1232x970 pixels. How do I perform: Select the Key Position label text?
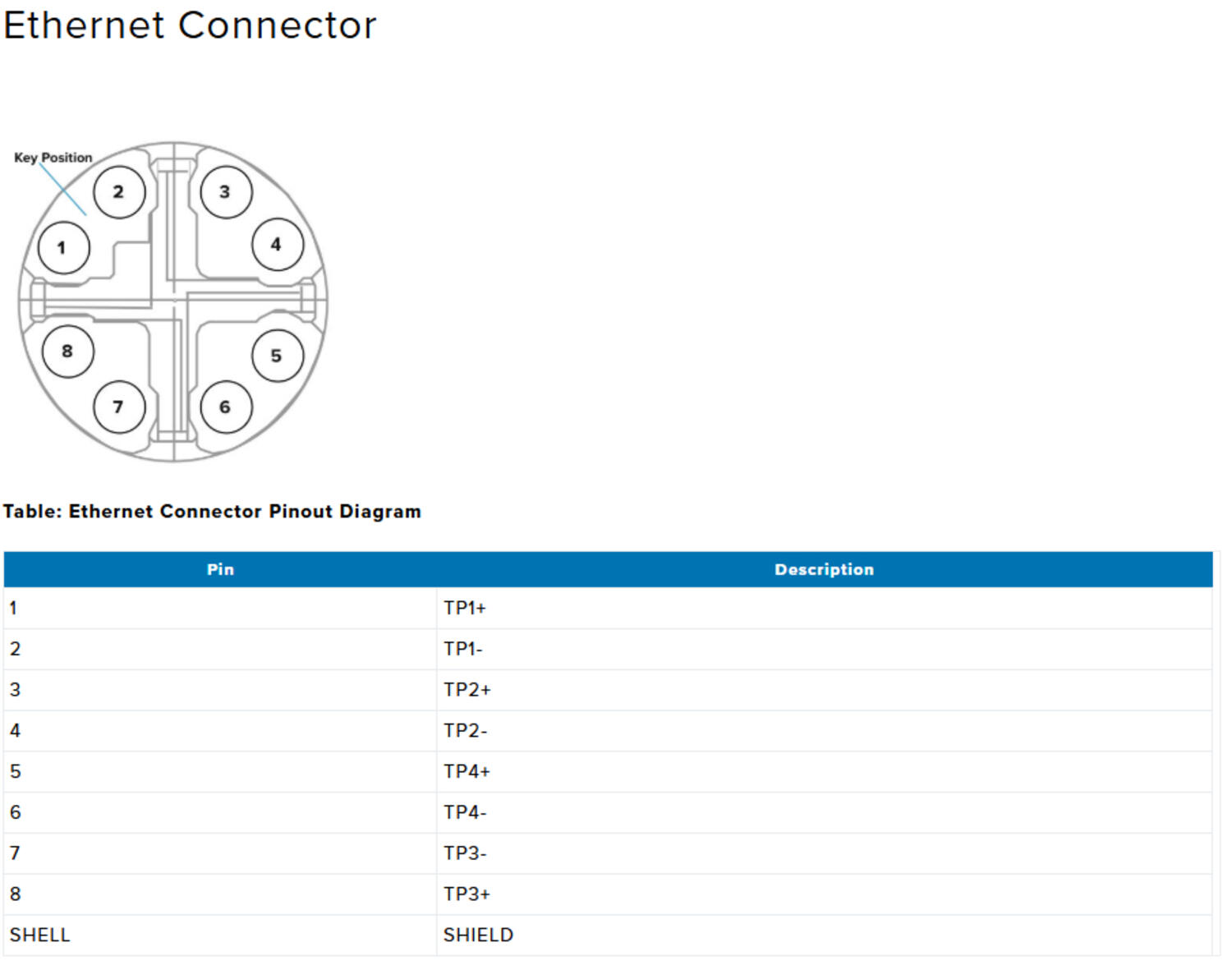click(53, 157)
